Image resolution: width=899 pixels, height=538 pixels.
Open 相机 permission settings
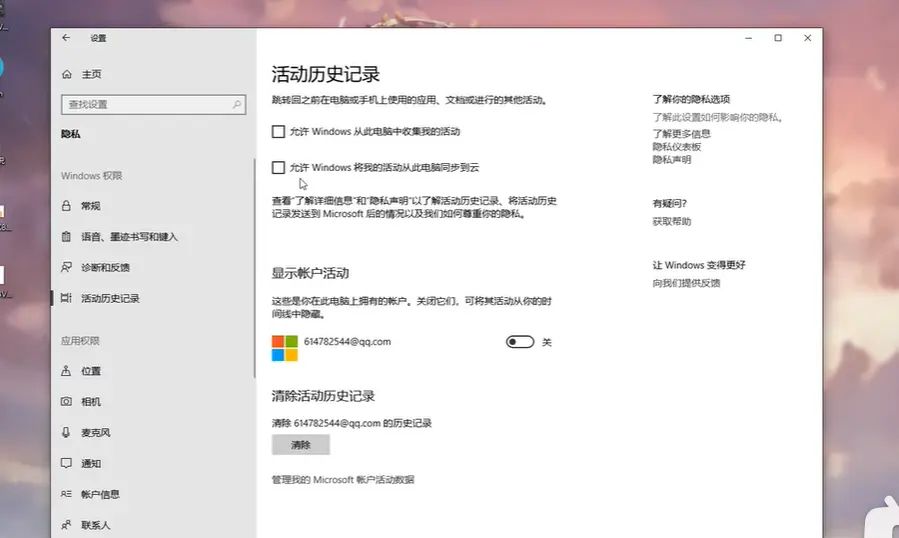[91, 401]
